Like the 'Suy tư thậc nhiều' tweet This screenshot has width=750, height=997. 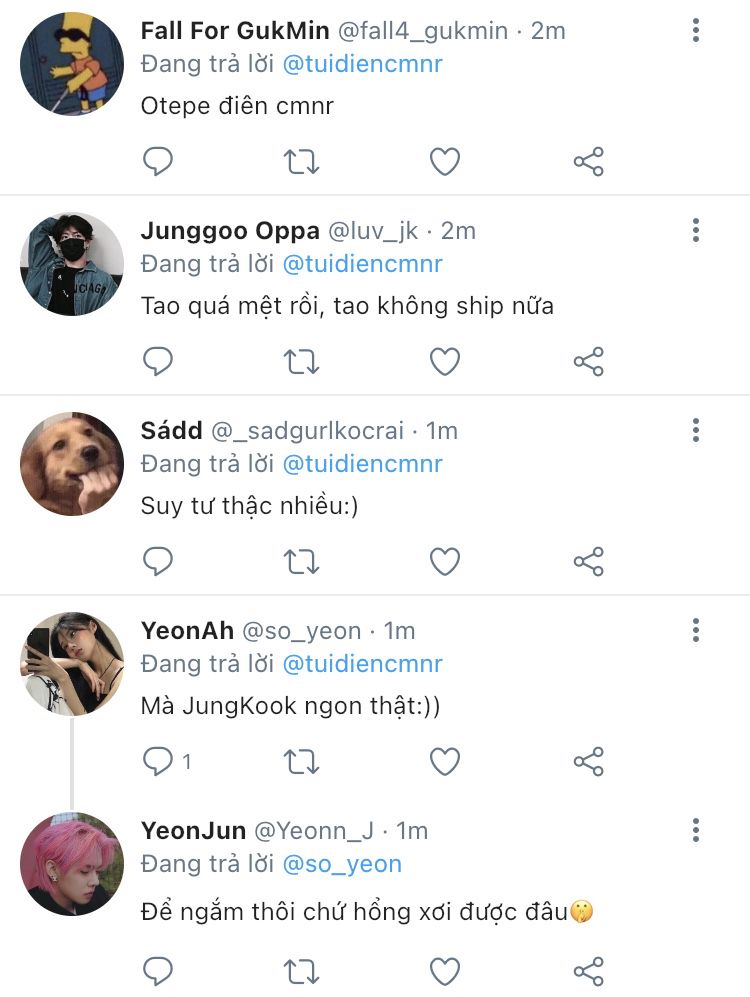(444, 561)
